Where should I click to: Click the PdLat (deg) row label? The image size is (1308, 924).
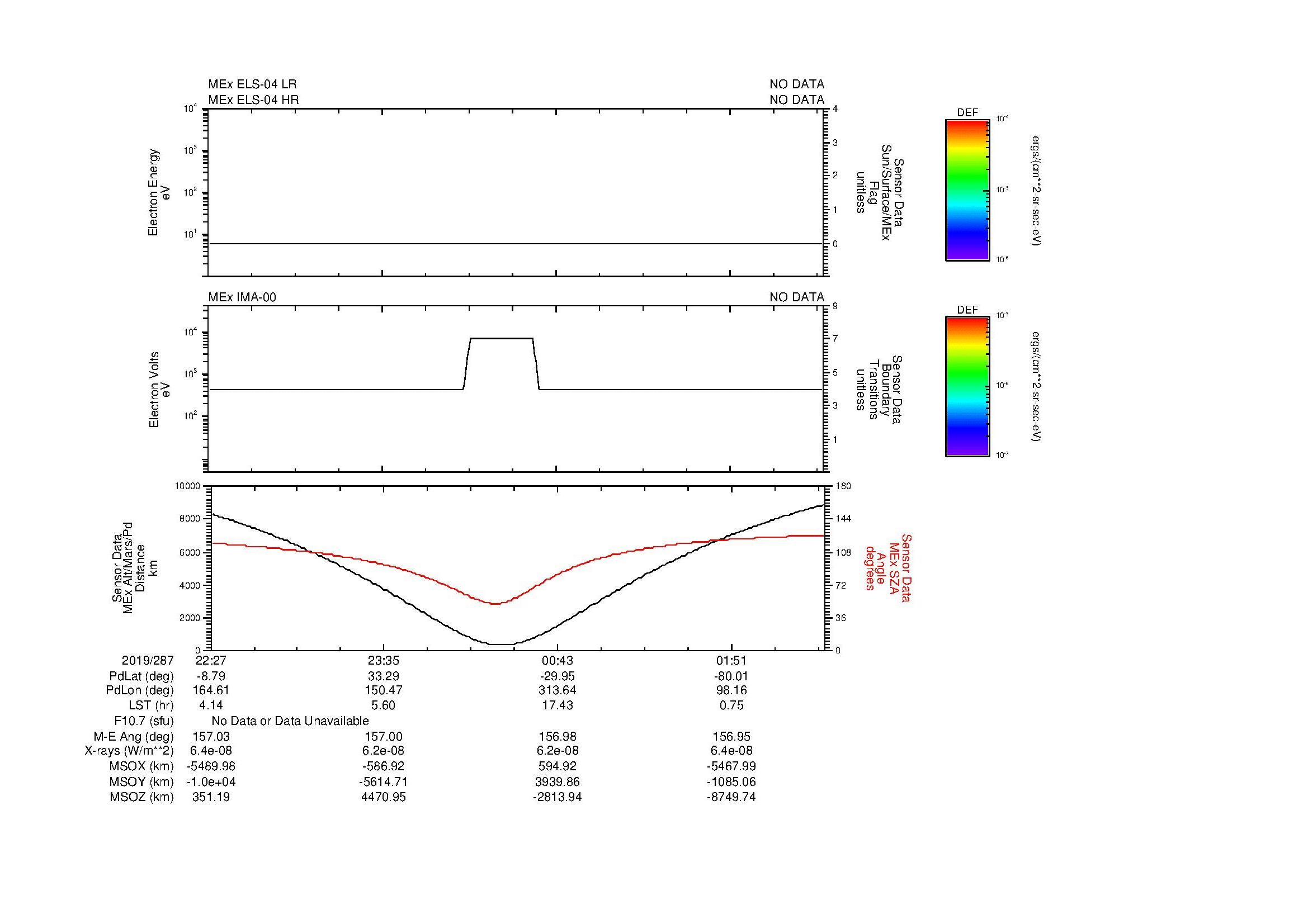141,676
